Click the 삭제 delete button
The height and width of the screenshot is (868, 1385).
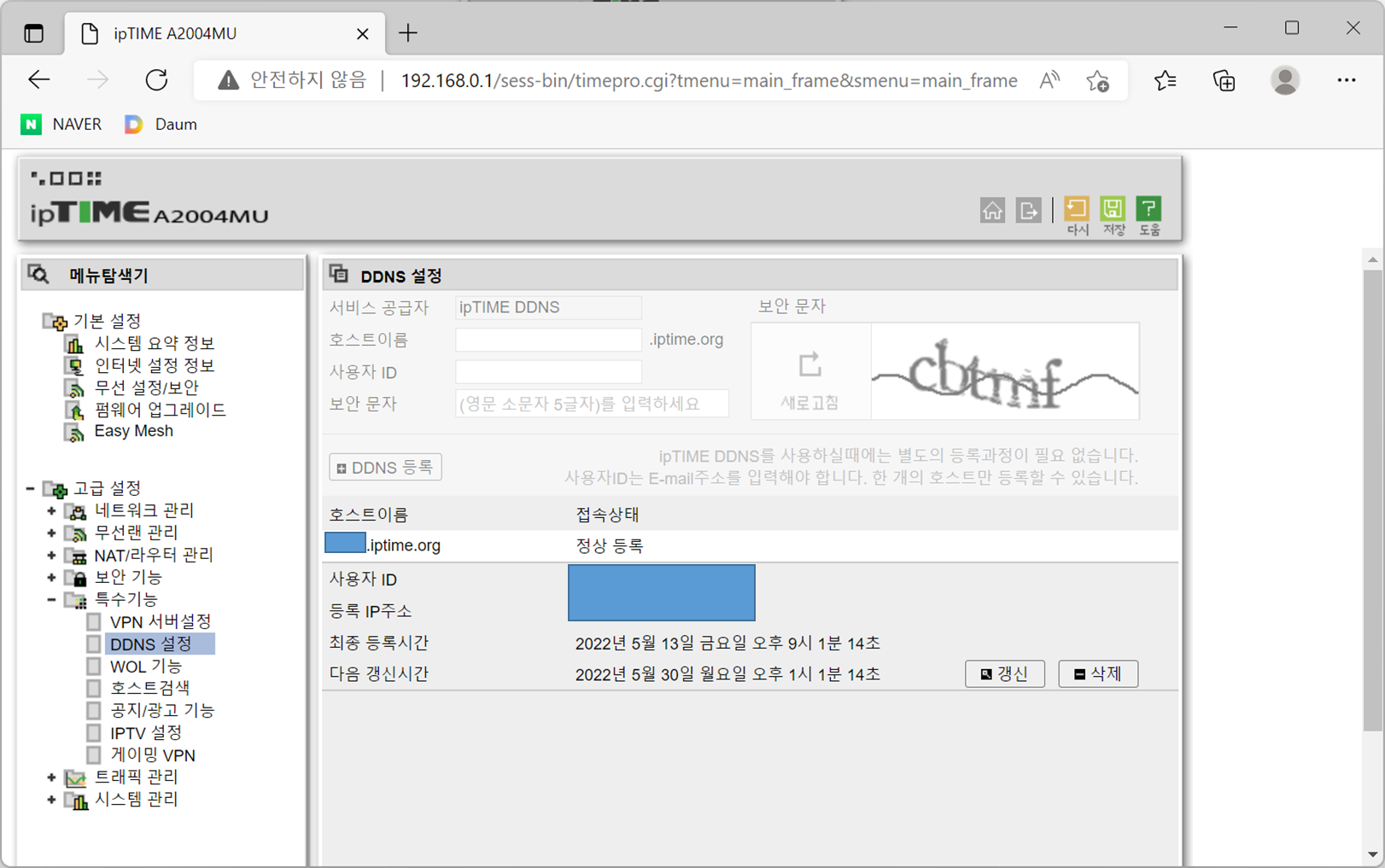click(1098, 673)
